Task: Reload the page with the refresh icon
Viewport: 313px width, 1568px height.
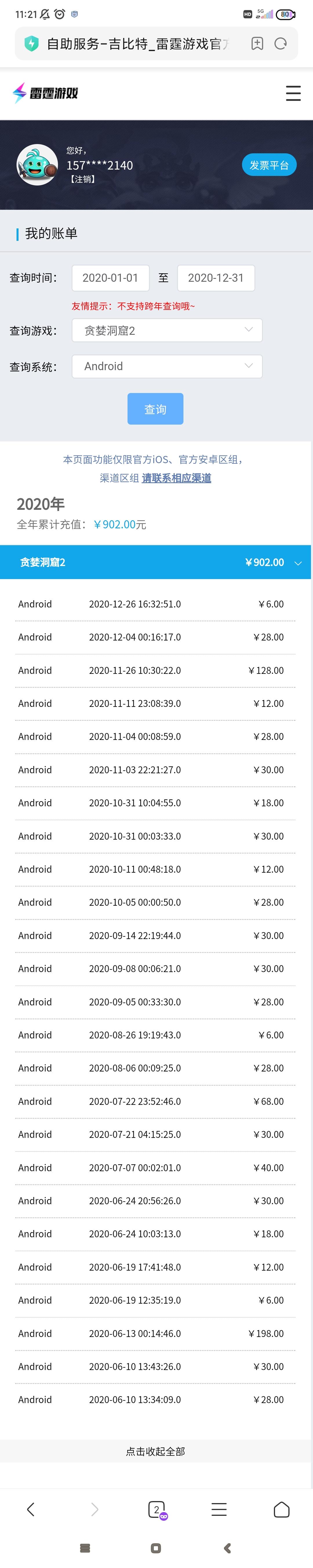Action: coord(281,43)
